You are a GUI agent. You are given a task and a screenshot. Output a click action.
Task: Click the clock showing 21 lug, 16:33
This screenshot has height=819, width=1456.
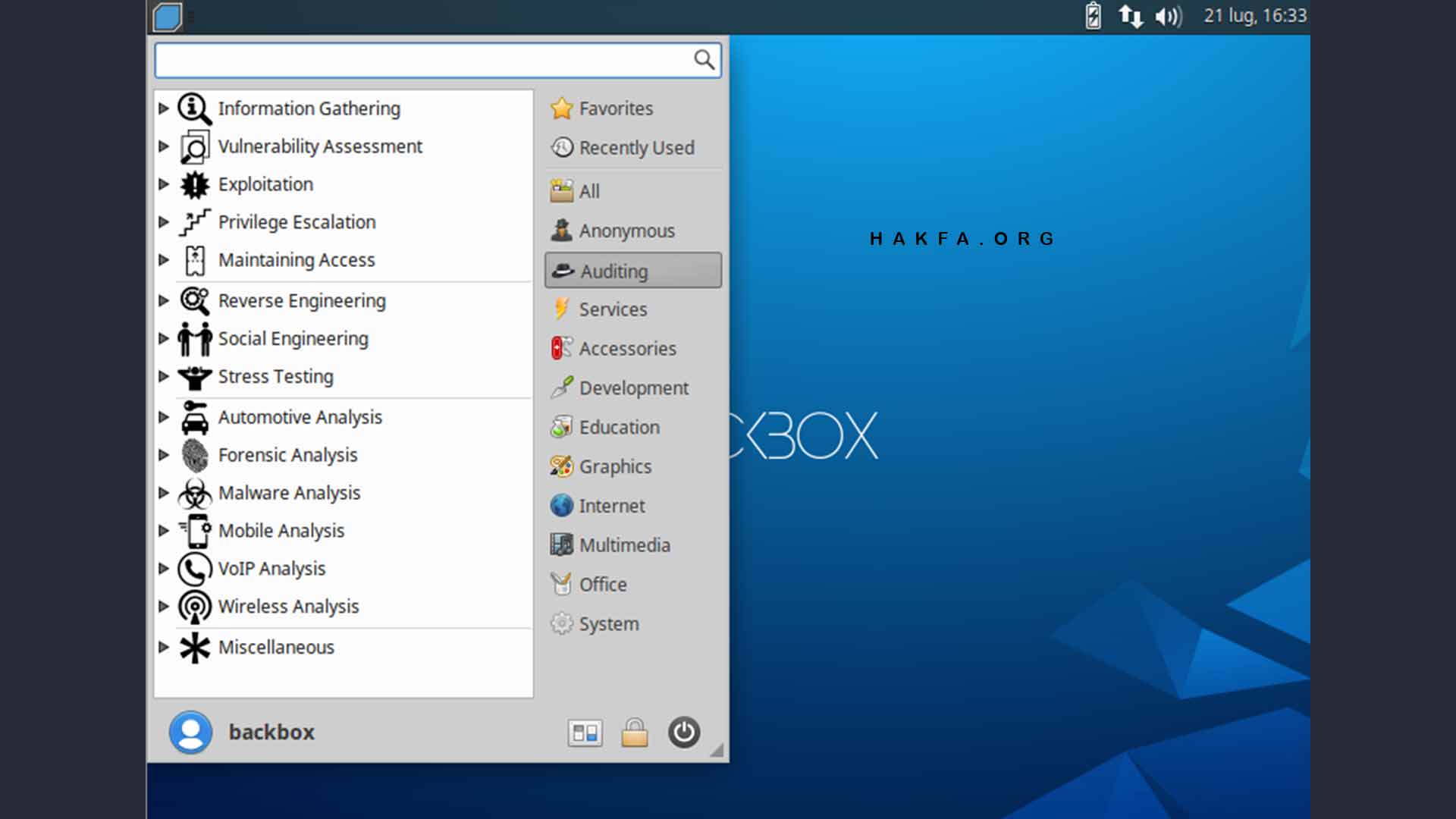(x=1255, y=16)
